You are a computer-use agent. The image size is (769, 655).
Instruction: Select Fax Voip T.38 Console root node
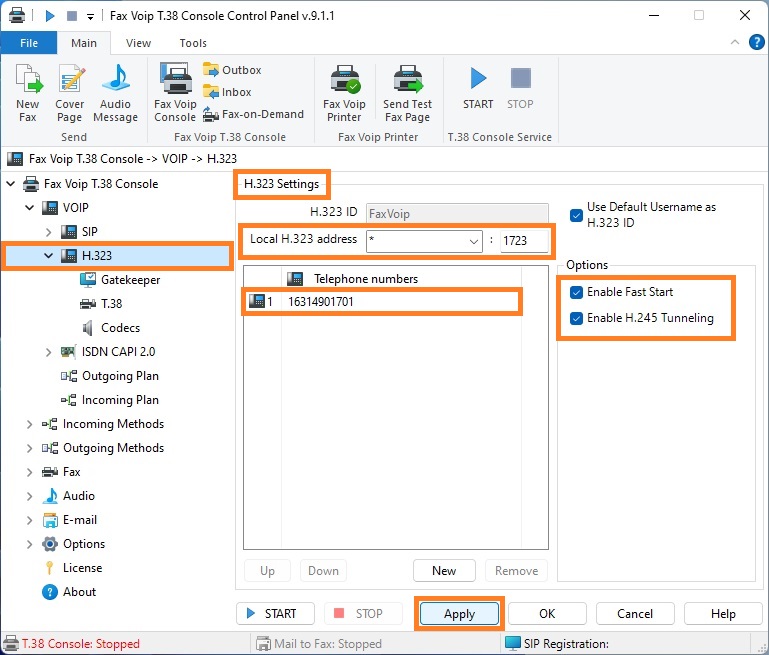[101, 184]
